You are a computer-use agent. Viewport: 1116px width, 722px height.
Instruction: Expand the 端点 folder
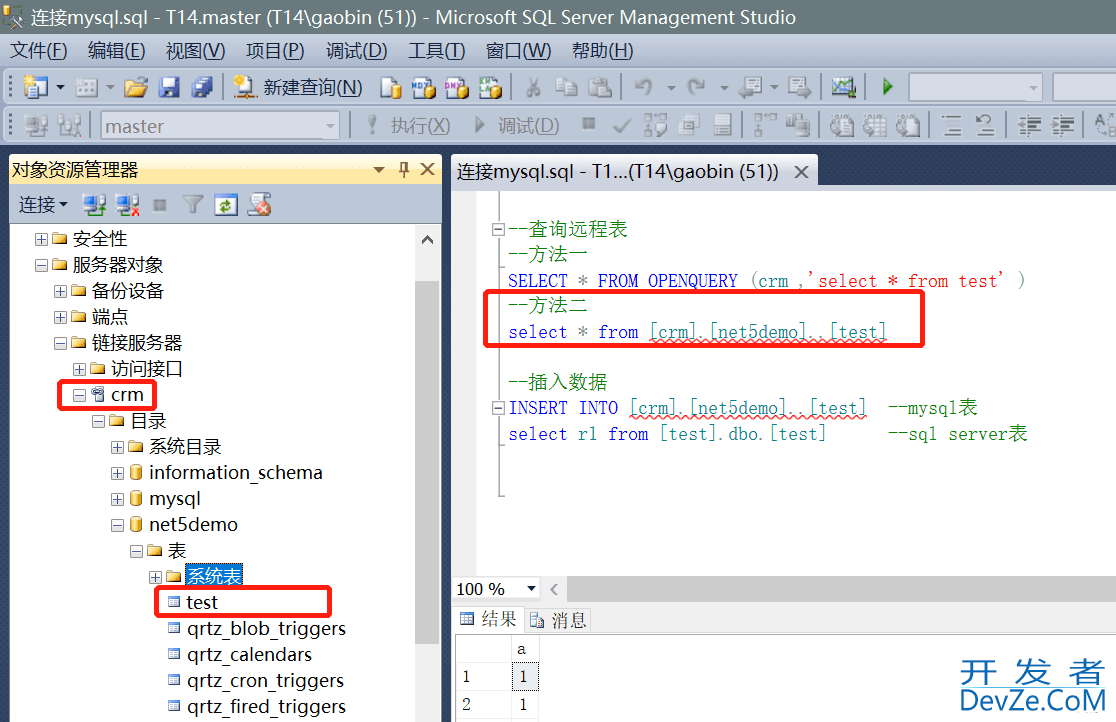point(60,318)
